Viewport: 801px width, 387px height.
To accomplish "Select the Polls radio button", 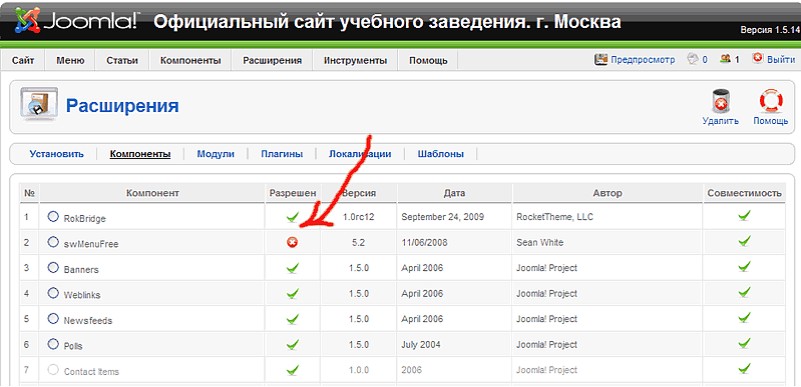I will pyautogui.click(x=53, y=344).
